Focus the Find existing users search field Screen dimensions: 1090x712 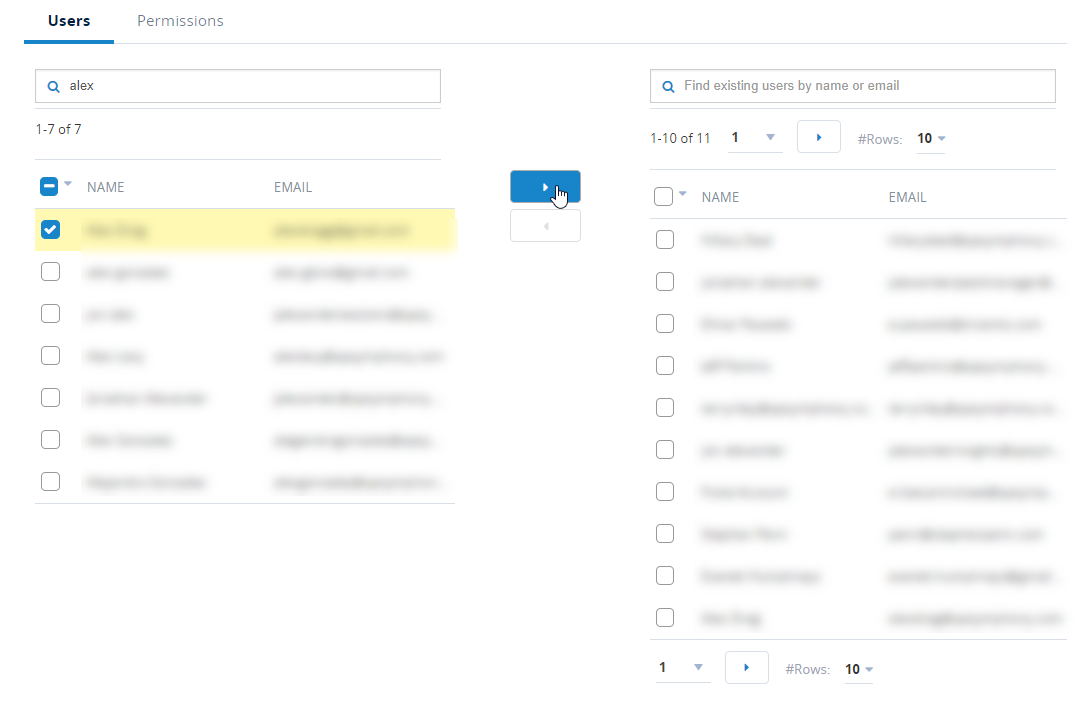(x=860, y=86)
